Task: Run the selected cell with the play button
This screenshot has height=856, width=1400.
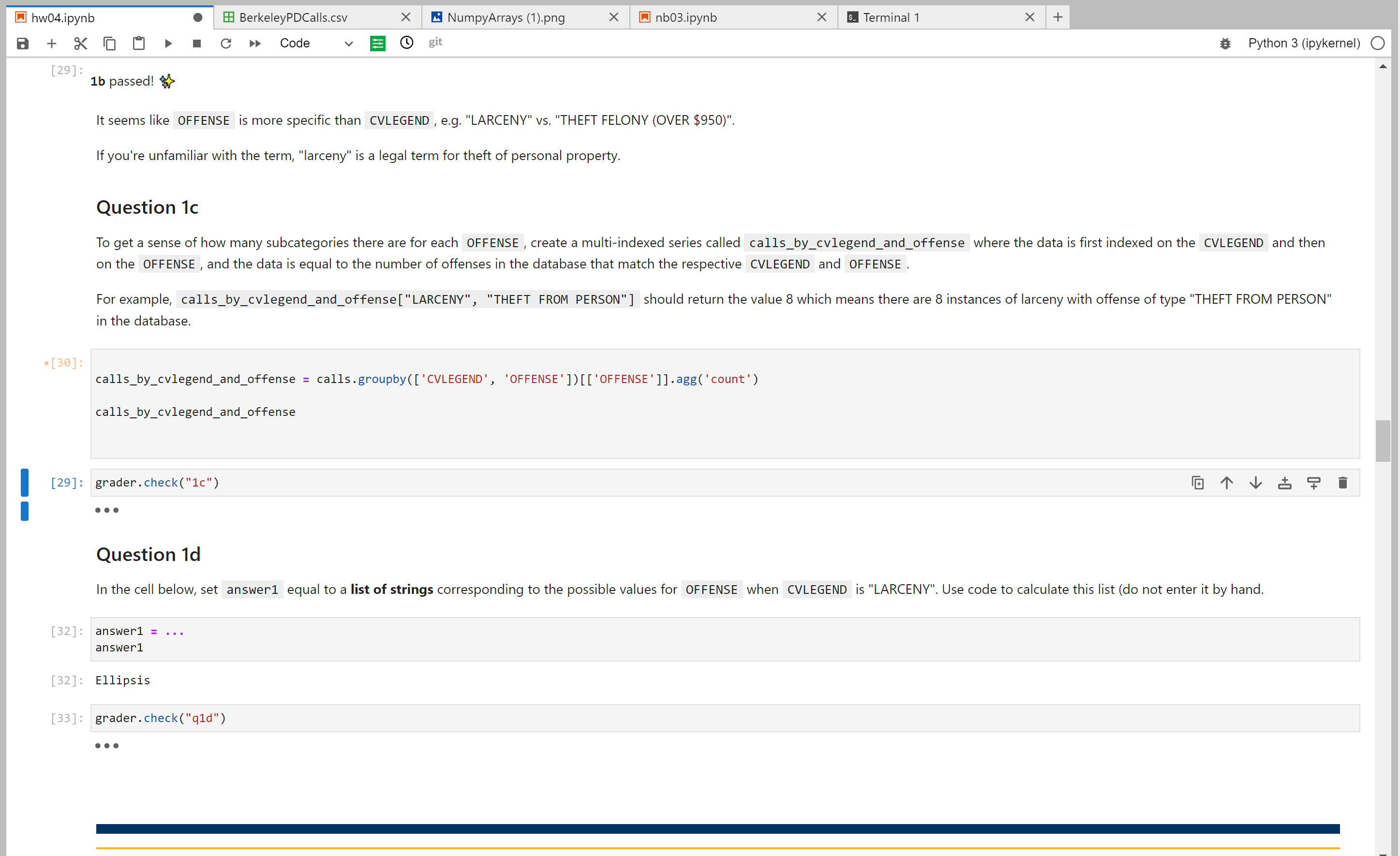Action: click(168, 43)
